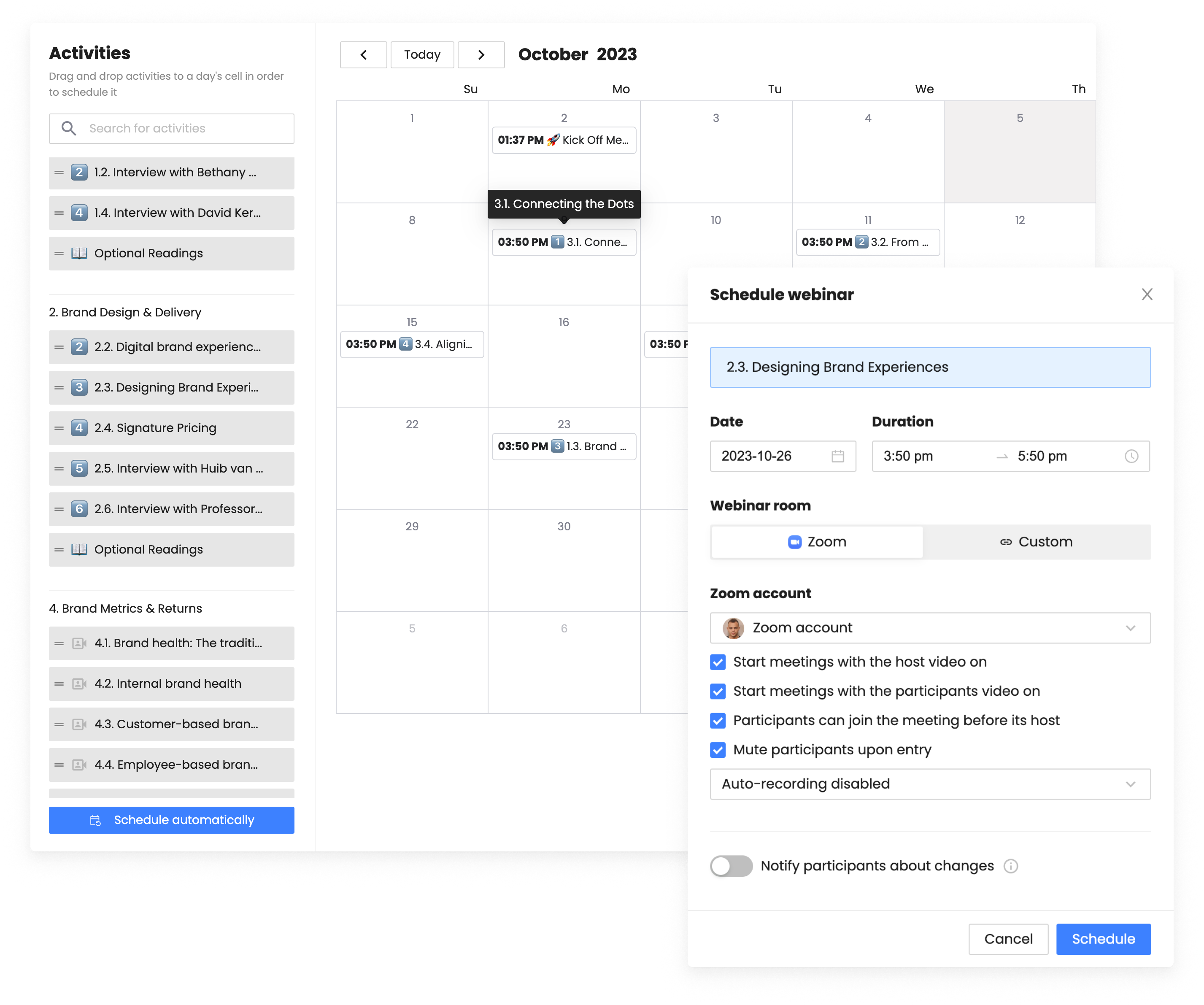Select the Custom webinar room tab
The height and width of the screenshot is (1005, 1204).
point(1036,542)
